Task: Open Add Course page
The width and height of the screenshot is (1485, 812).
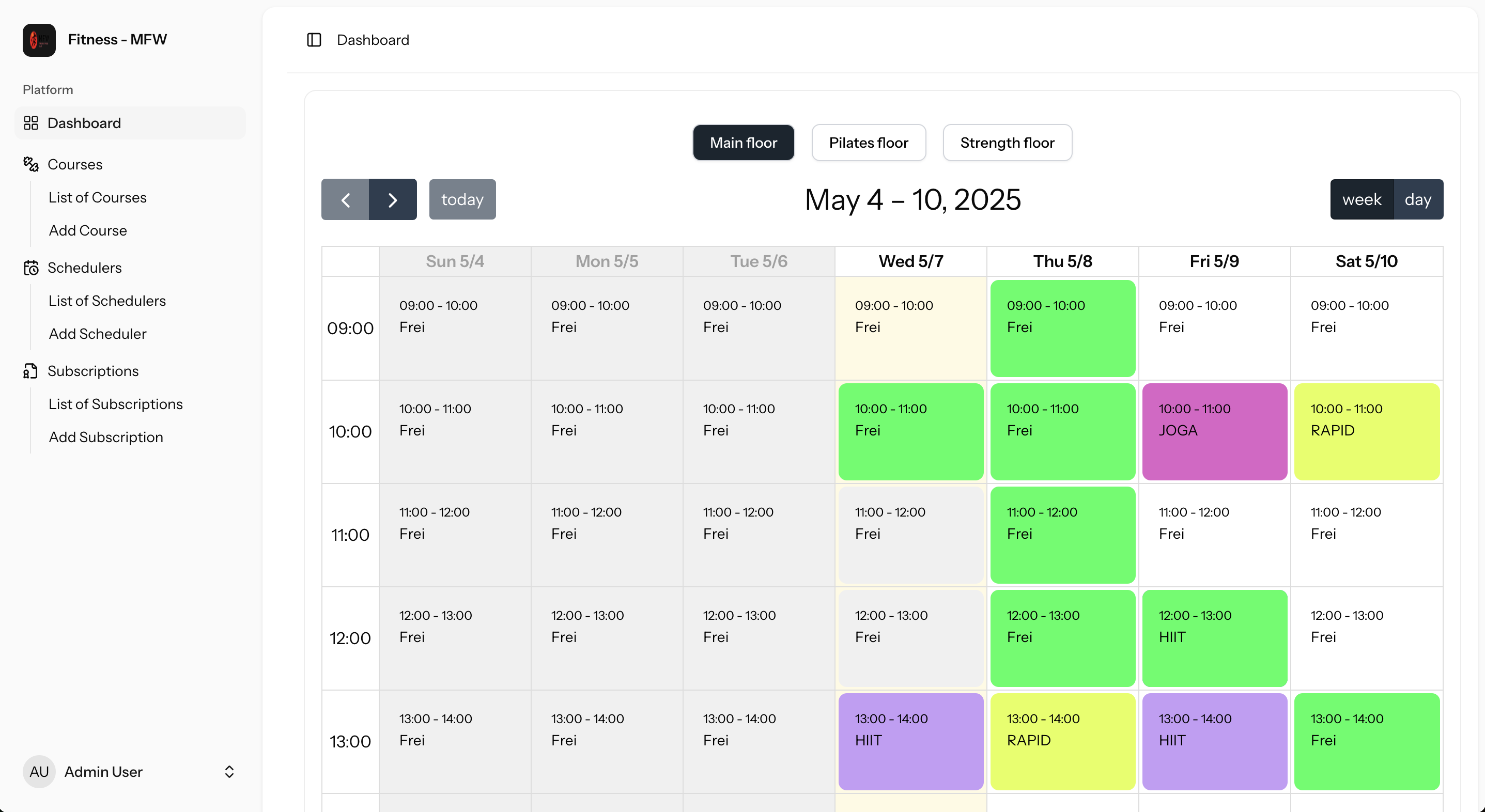Action: point(88,230)
